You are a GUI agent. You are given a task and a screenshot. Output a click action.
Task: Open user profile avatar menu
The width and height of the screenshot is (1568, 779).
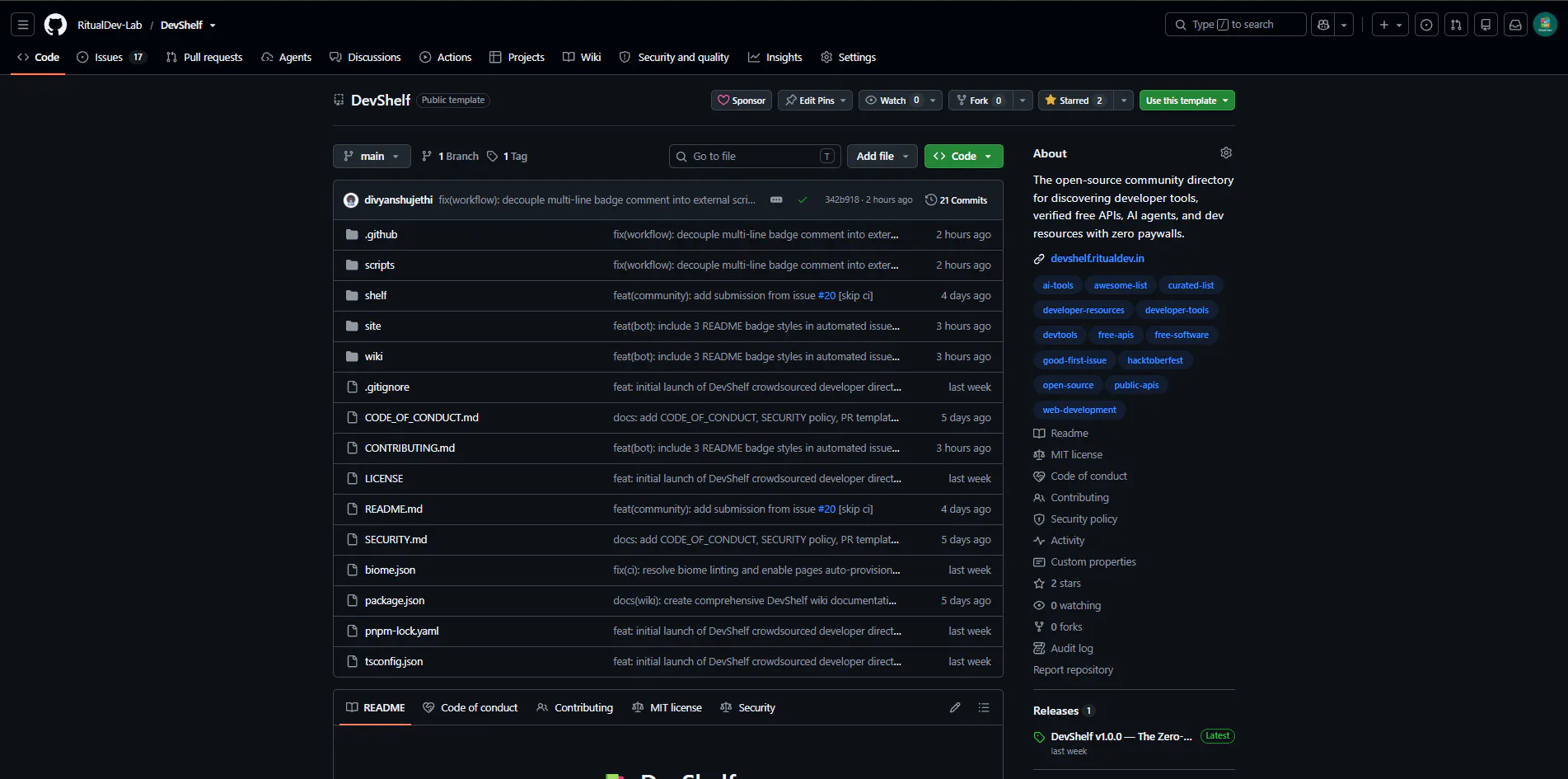pos(1545,25)
